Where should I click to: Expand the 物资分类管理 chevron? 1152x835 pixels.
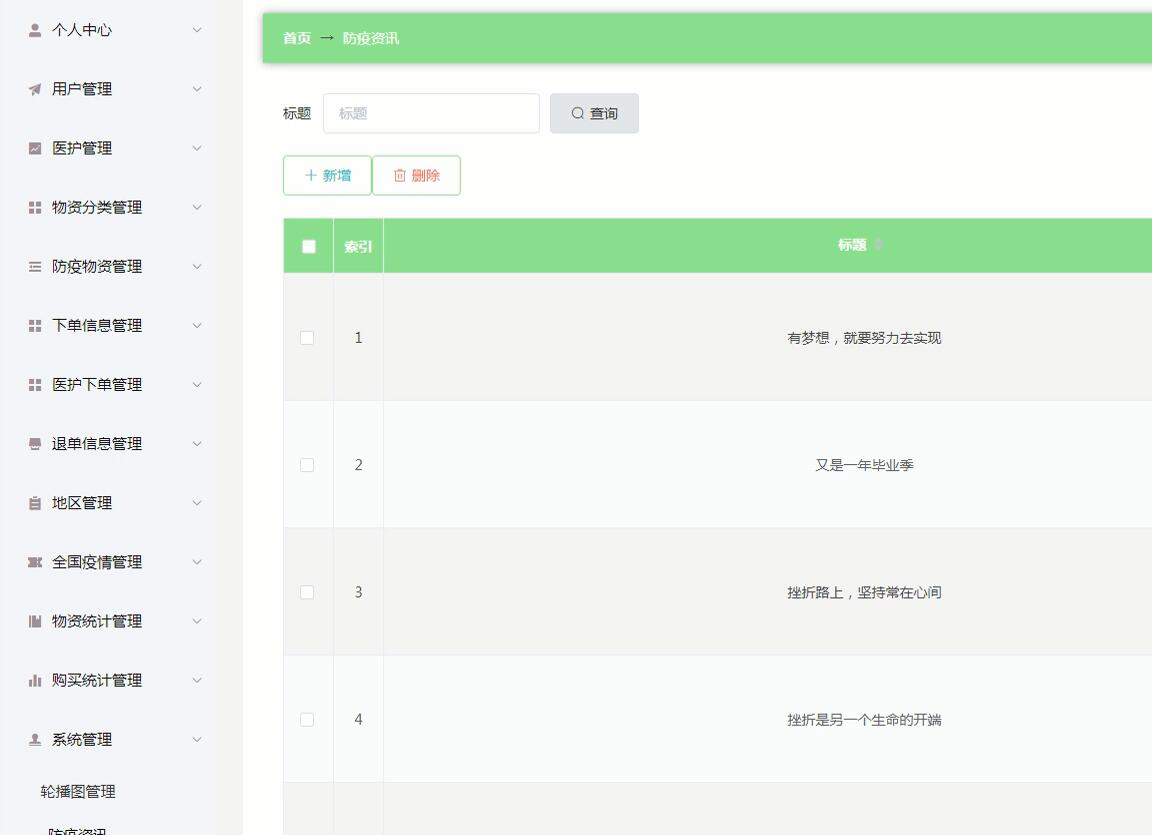click(x=197, y=208)
